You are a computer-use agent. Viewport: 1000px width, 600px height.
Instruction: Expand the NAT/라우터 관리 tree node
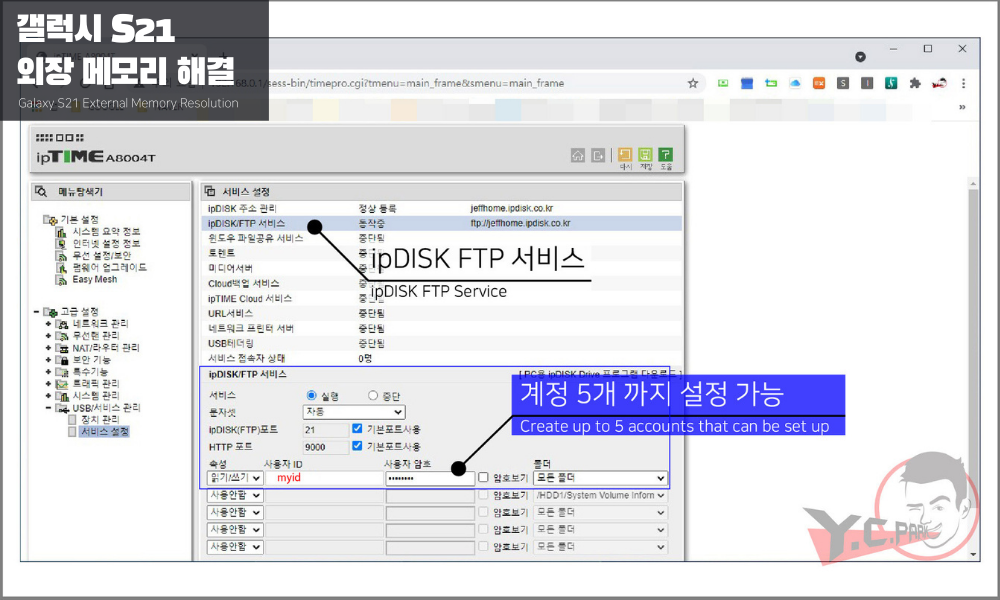[x=48, y=348]
